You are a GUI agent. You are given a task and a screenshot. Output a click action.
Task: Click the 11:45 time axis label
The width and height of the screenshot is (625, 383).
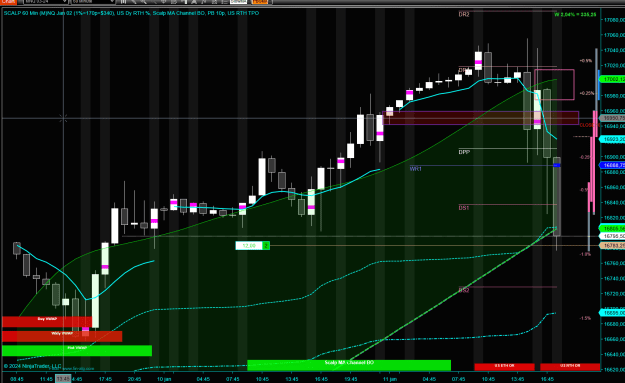pos(46,379)
